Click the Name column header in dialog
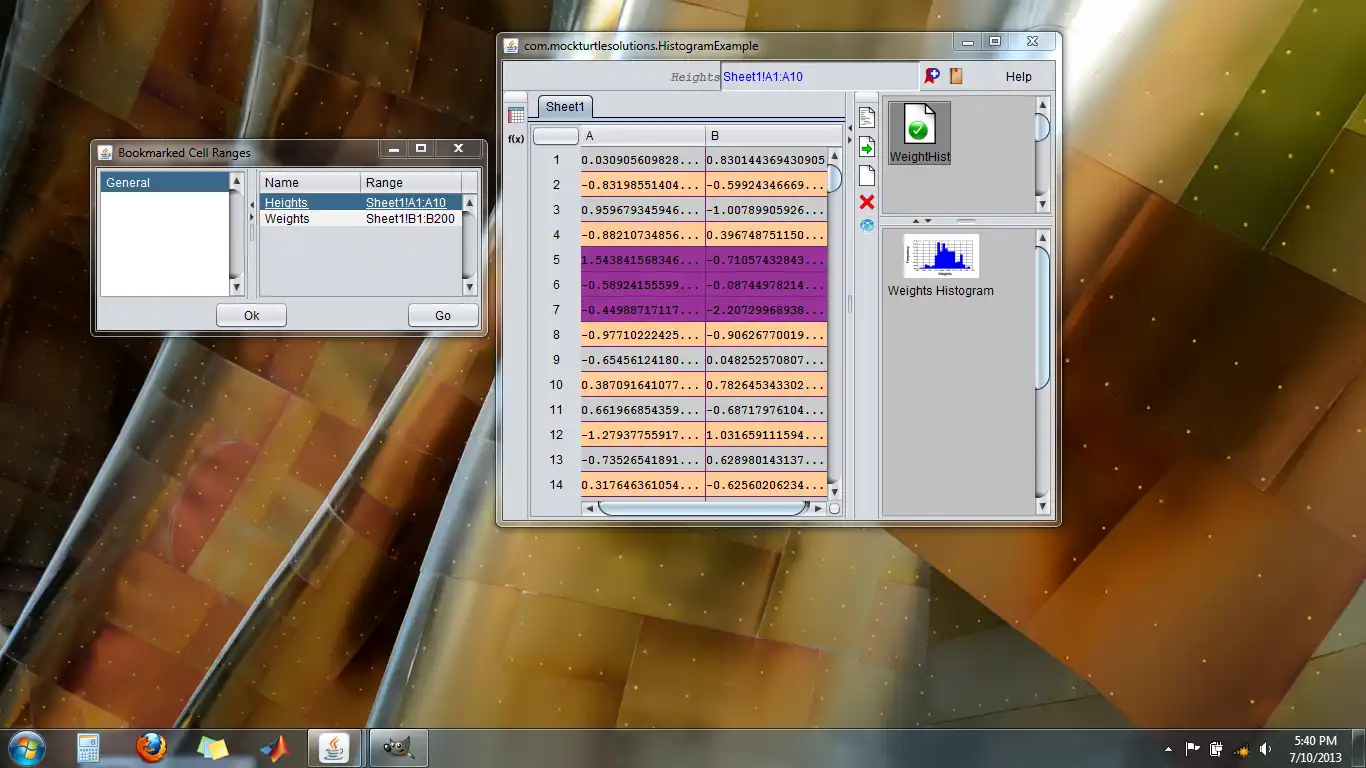1366x768 pixels. point(310,183)
